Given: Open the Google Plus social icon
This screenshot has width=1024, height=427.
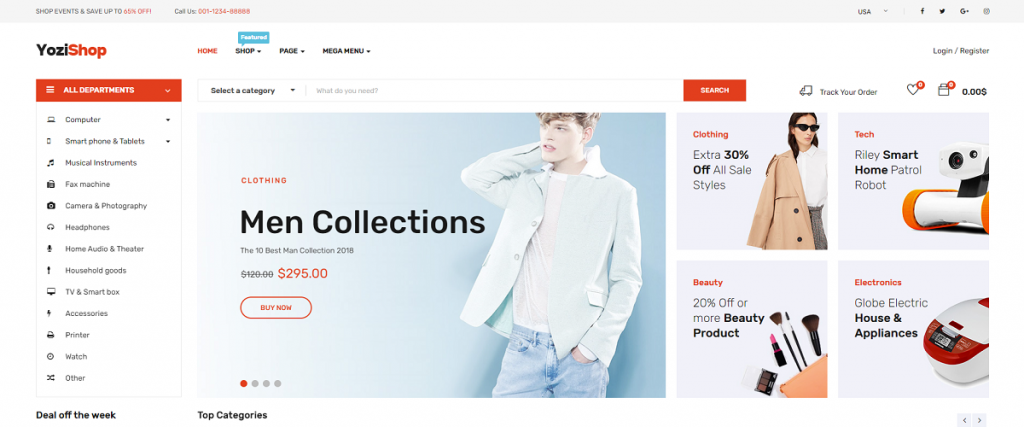Looking at the screenshot, I should (965, 11).
